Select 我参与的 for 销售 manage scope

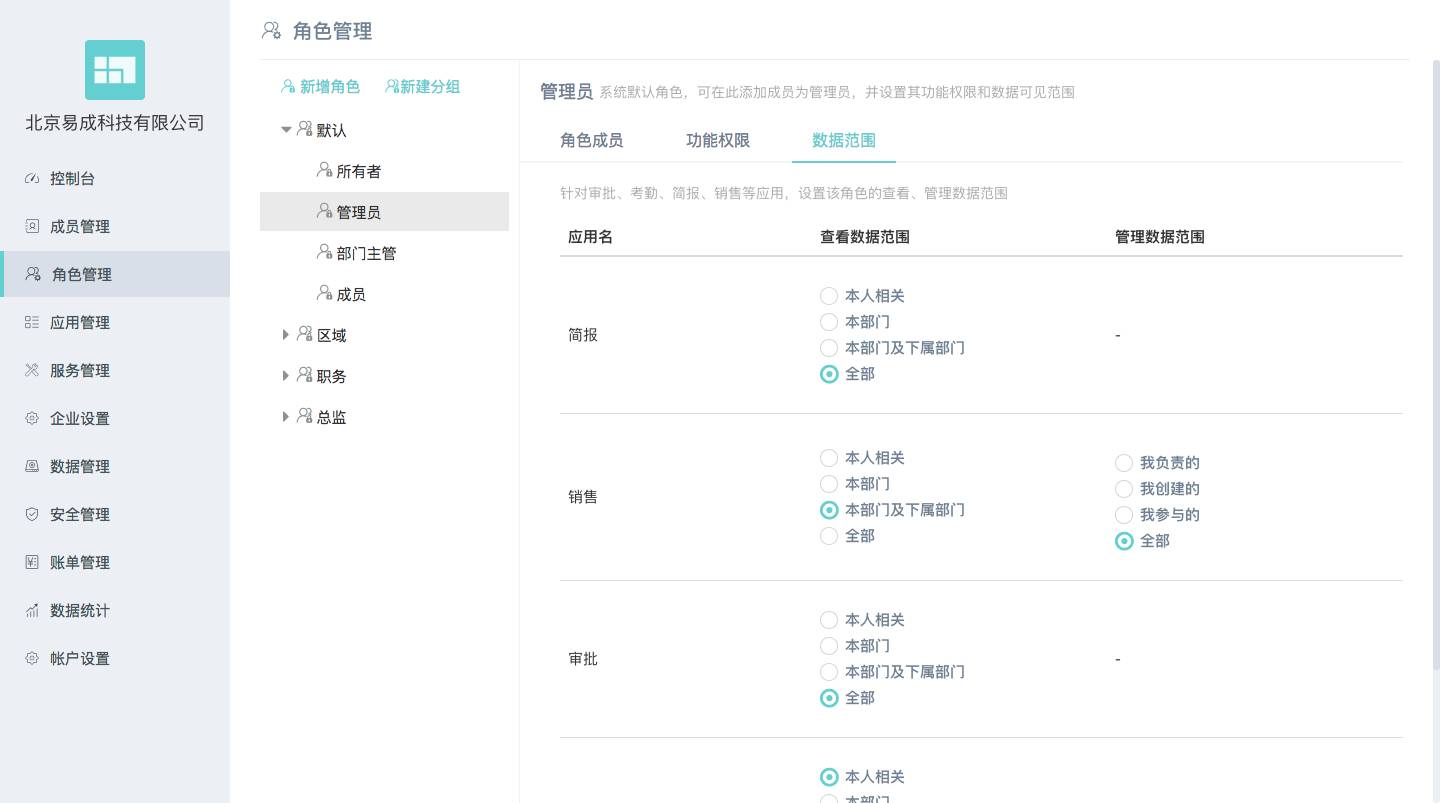(1124, 515)
